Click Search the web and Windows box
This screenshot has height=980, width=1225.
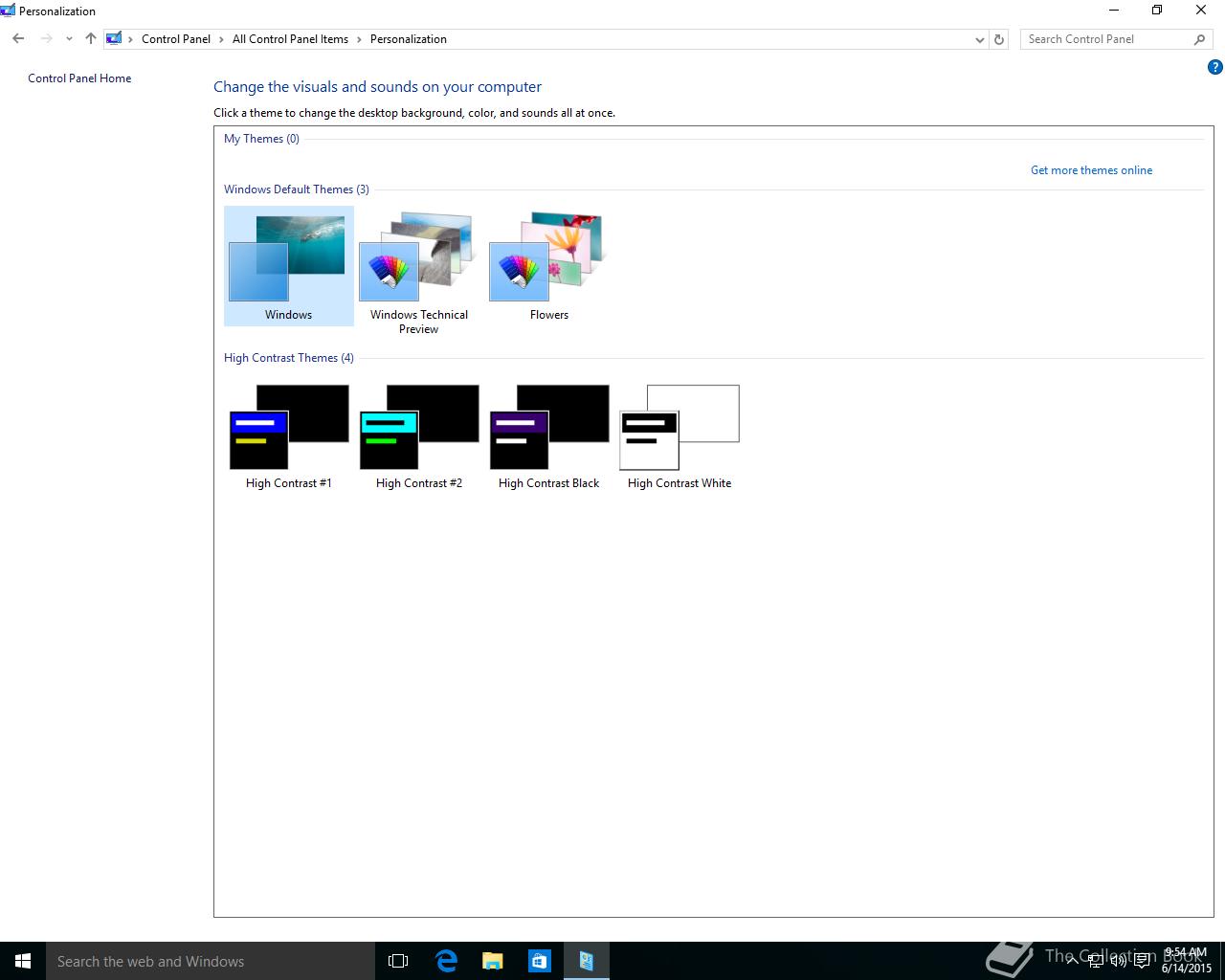(x=211, y=961)
